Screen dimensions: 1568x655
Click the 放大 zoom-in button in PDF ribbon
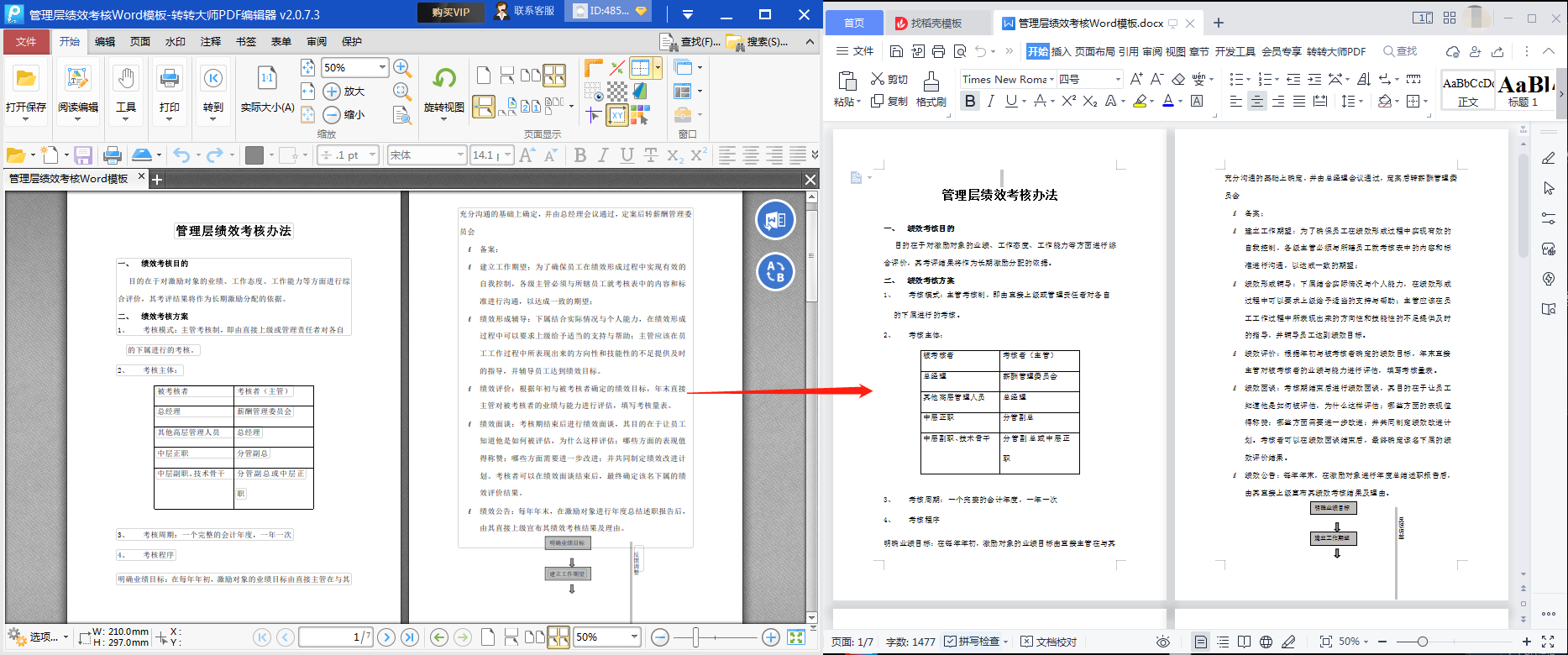coord(344,91)
